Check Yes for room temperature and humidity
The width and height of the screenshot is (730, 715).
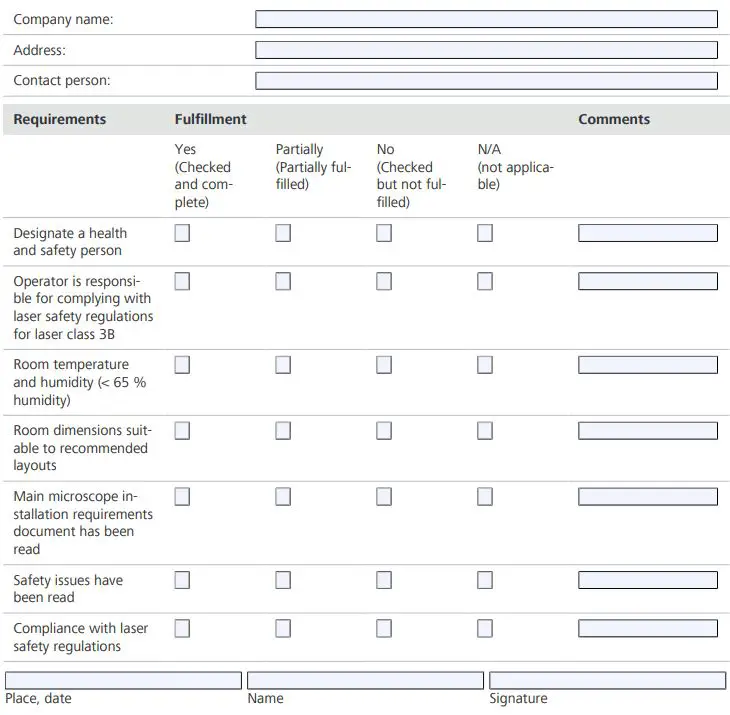(x=182, y=365)
